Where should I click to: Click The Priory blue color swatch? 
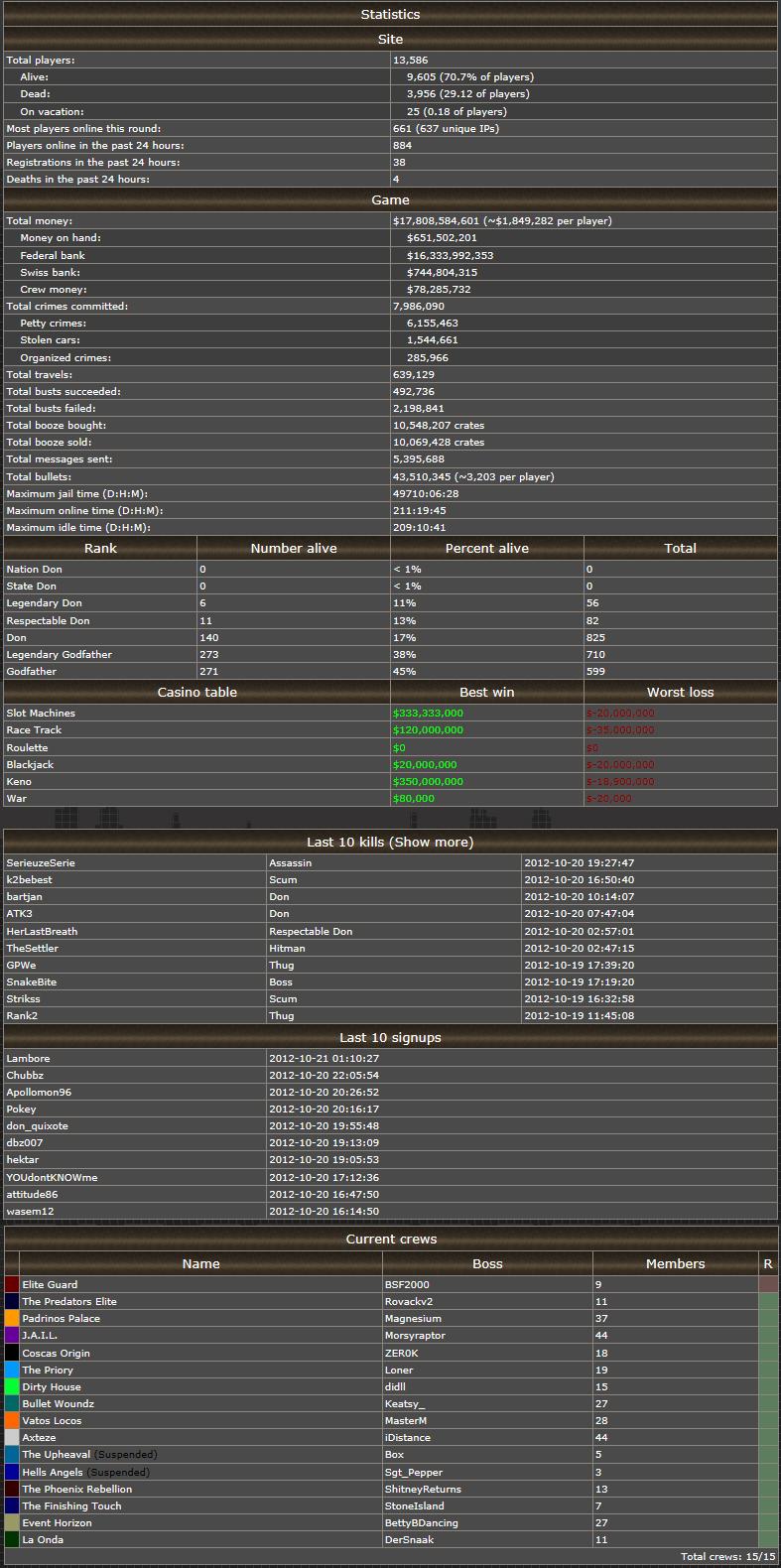pyautogui.click(x=12, y=1370)
